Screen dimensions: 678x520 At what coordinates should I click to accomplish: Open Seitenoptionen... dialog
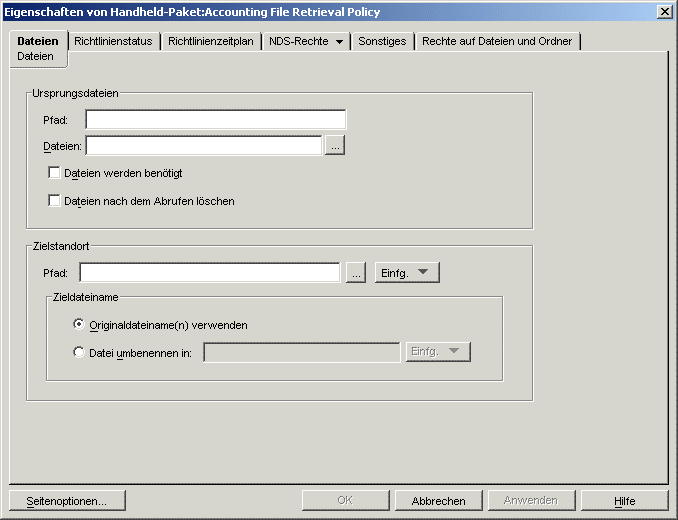[67, 501]
